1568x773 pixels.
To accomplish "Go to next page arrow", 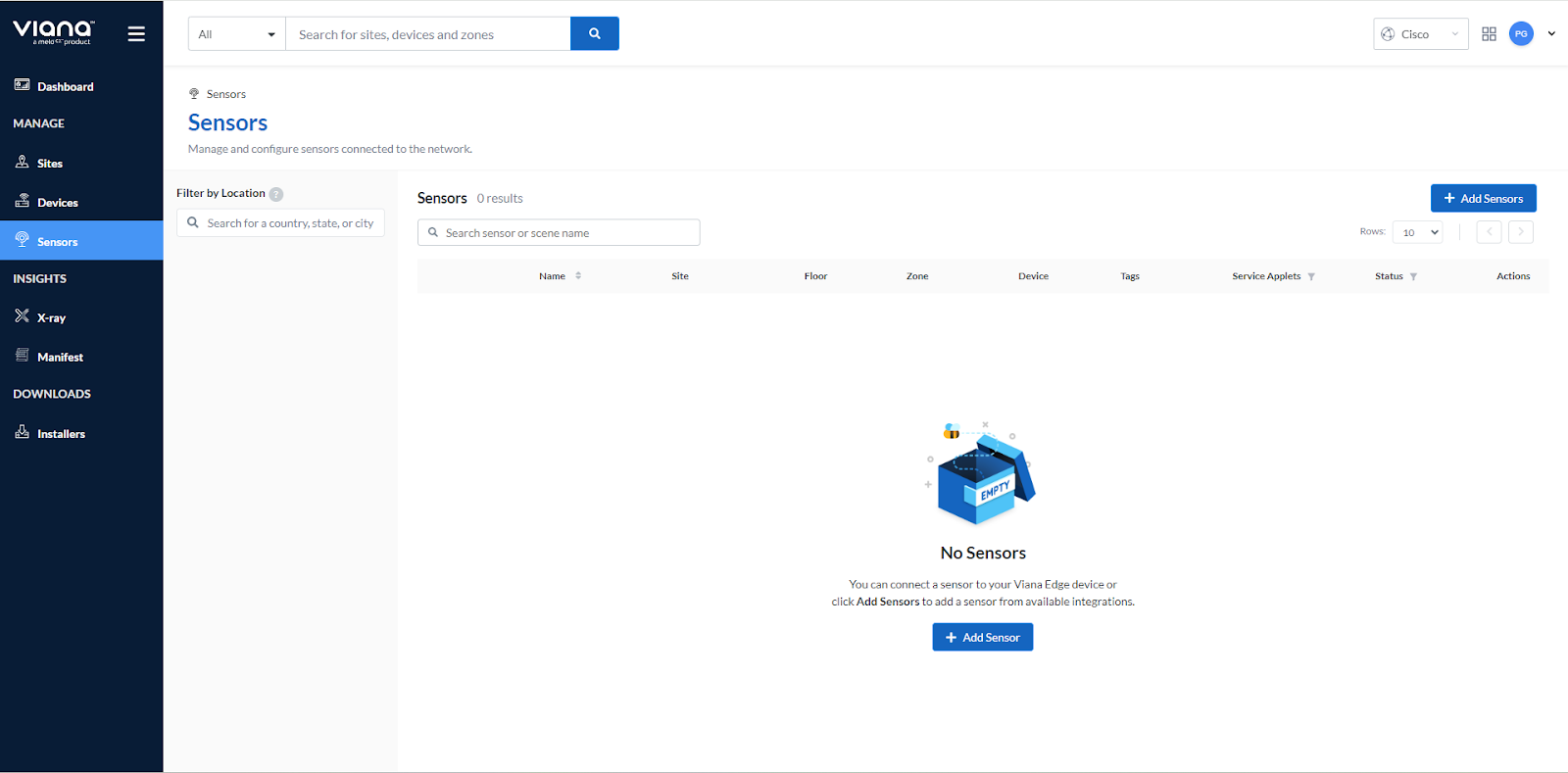I will coord(1520,232).
